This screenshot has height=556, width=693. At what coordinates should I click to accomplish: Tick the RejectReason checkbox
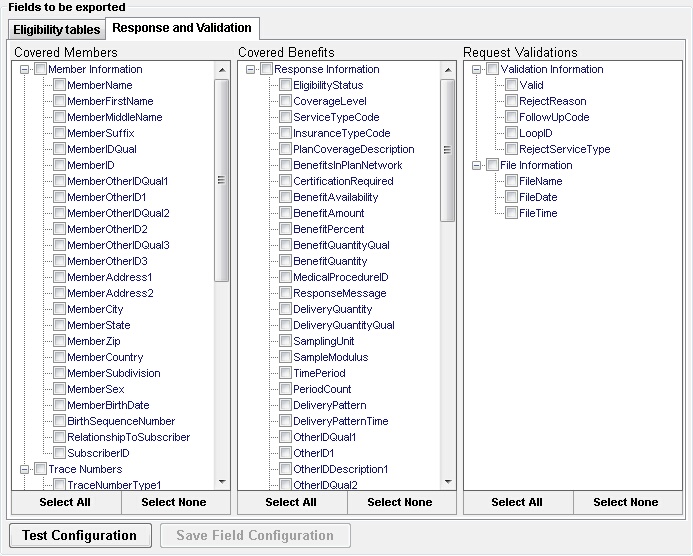point(512,101)
